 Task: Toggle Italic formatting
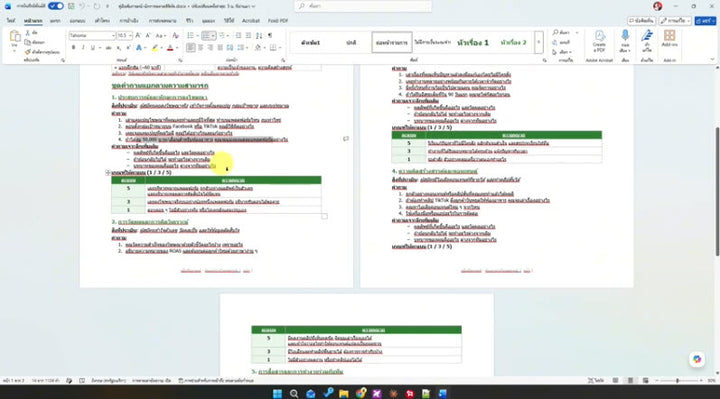point(83,48)
